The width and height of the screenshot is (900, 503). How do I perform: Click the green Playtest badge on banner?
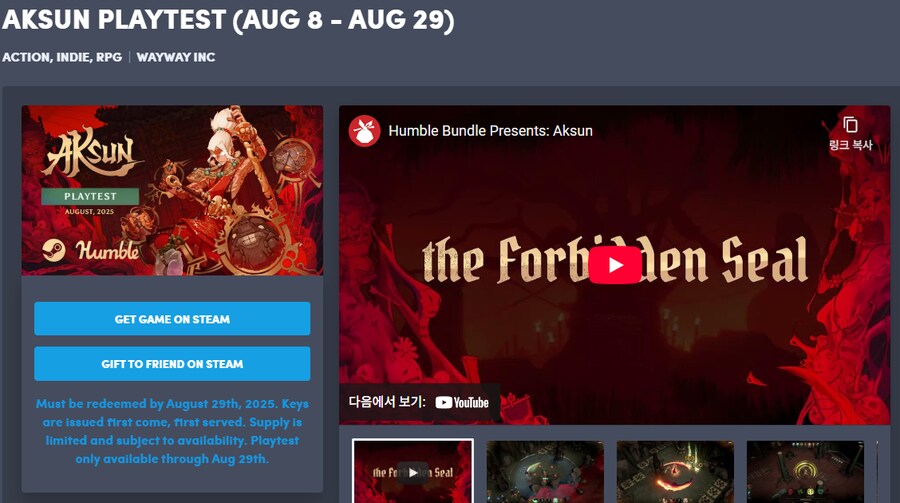[x=90, y=196]
